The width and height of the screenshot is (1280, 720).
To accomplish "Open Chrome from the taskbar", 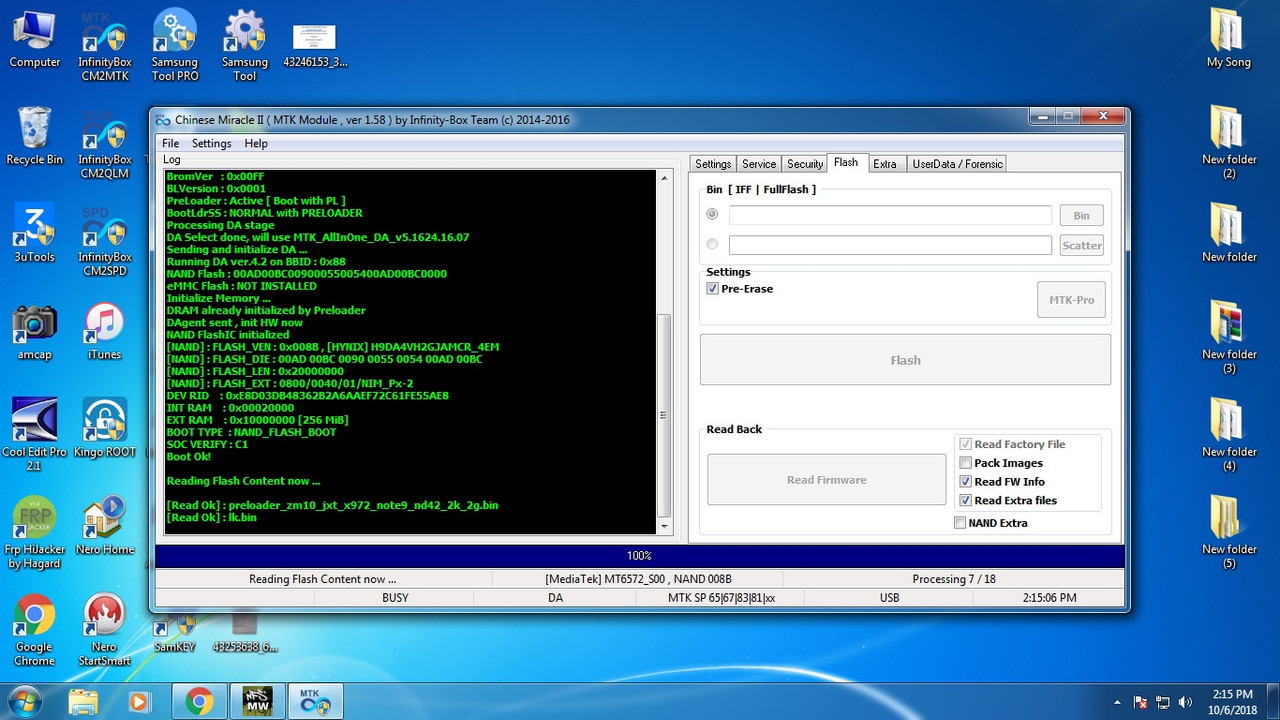I will [198, 702].
